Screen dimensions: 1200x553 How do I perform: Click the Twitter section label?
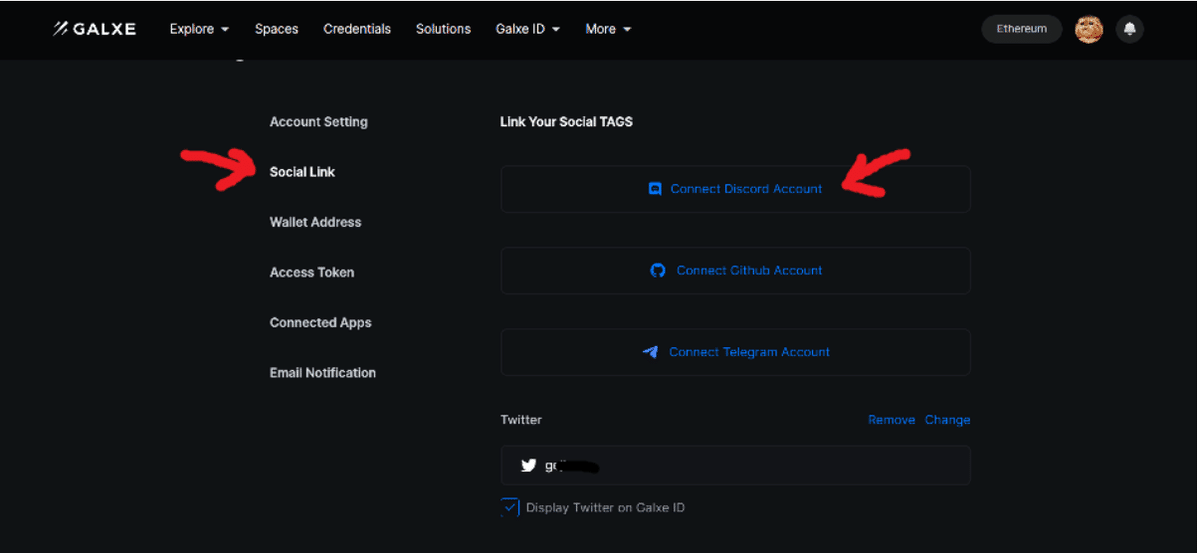(x=521, y=420)
